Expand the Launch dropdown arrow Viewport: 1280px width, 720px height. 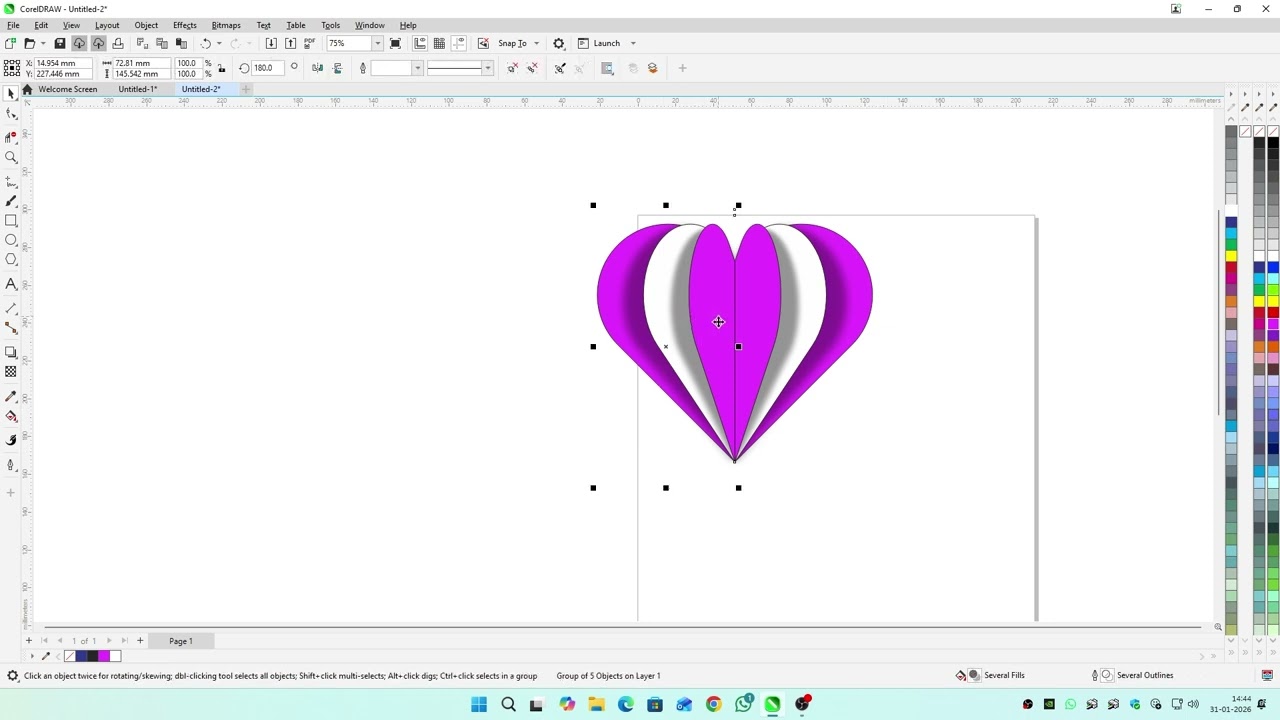click(x=633, y=43)
